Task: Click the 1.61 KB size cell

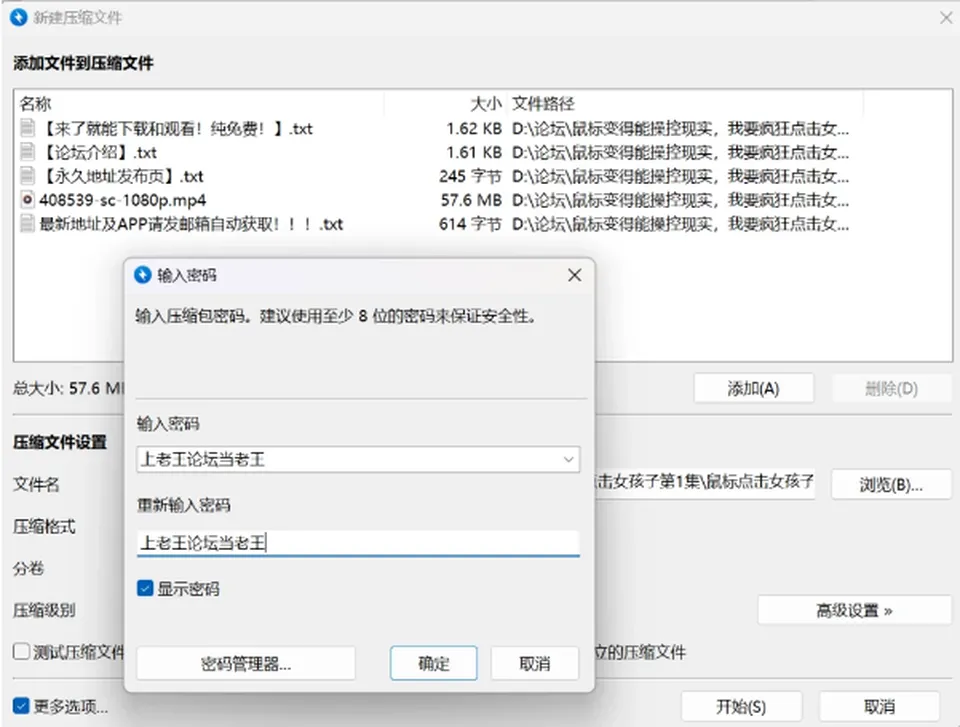Action: coord(474,152)
